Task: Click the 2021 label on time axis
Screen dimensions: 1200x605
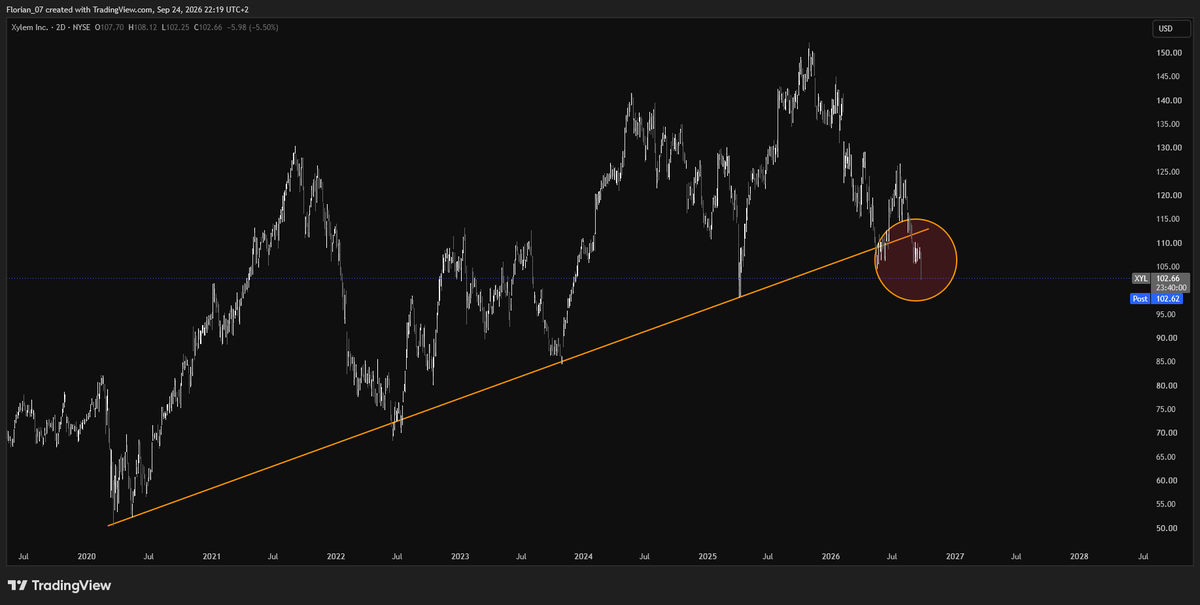Action: point(211,555)
